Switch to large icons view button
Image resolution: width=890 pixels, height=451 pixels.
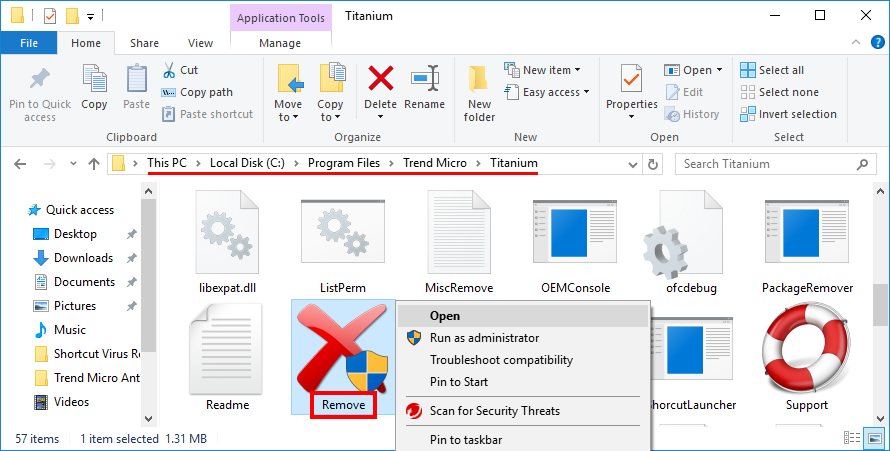(875, 438)
